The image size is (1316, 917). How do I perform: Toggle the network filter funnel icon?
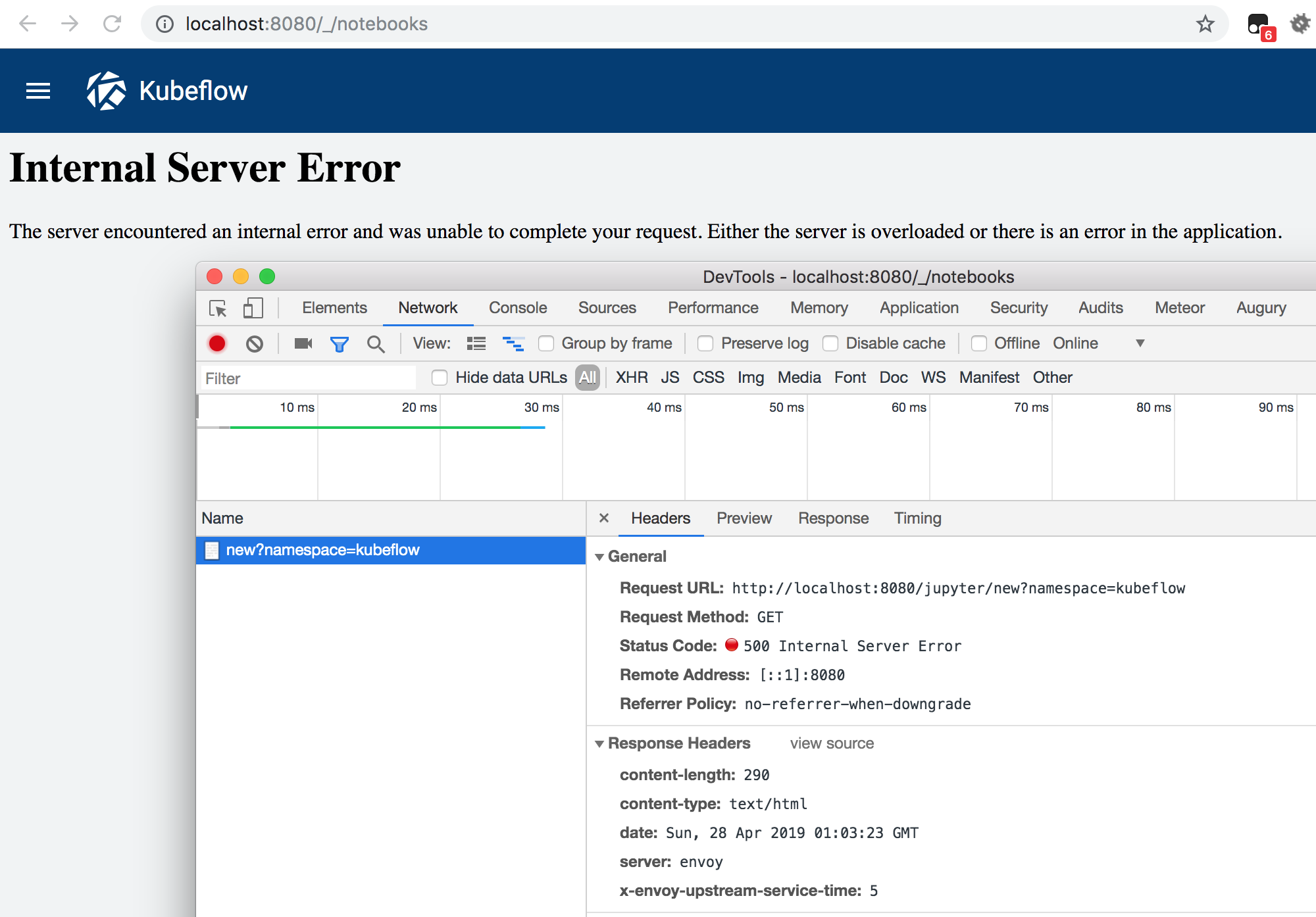(340, 344)
